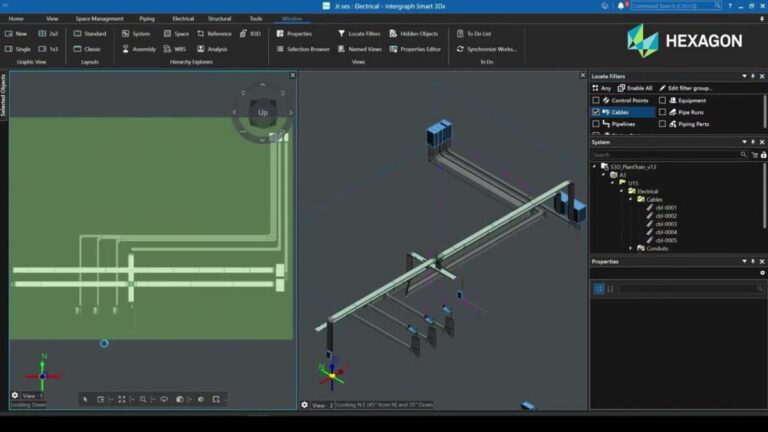Click Synchronize Workspace in ribbon
The image size is (768, 432).
(x=486, y=49)
